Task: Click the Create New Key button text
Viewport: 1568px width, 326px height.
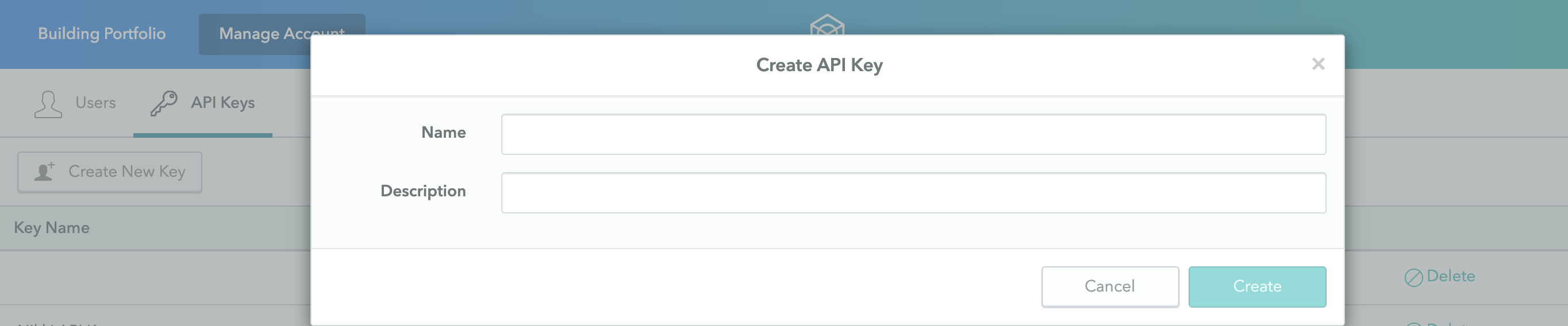Action: tap(126, 172)
